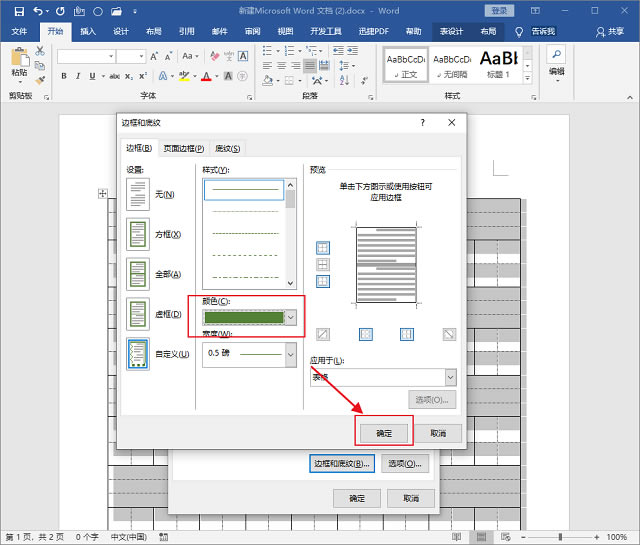The image size is (640, 545).
Task: Switch to the 底纹 (Shading) tab
Action: pyautogui.click(x=228, y=148)
